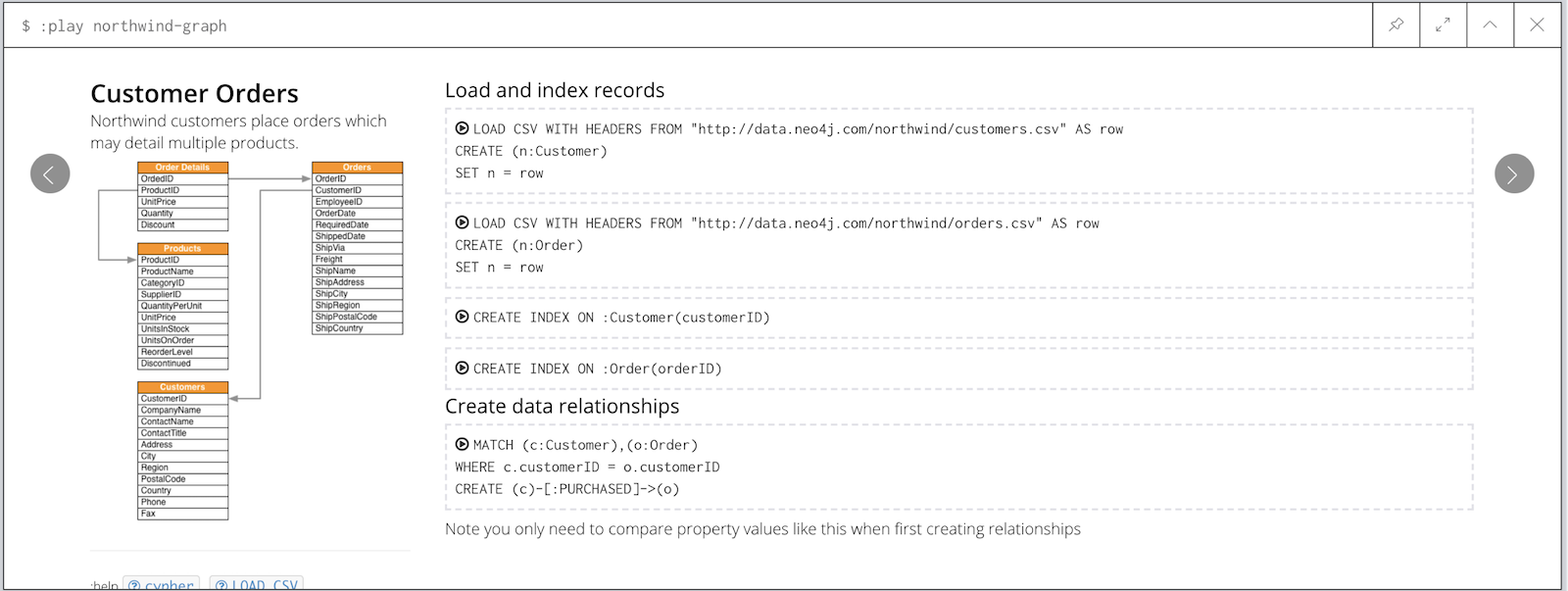Open the LOAD CSV help link

(257, 584)
